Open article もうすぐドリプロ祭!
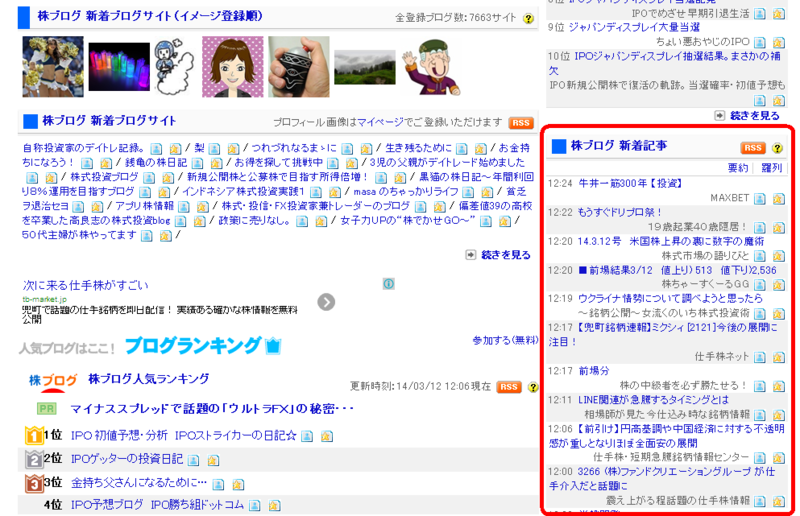 [x=619, y=212]
